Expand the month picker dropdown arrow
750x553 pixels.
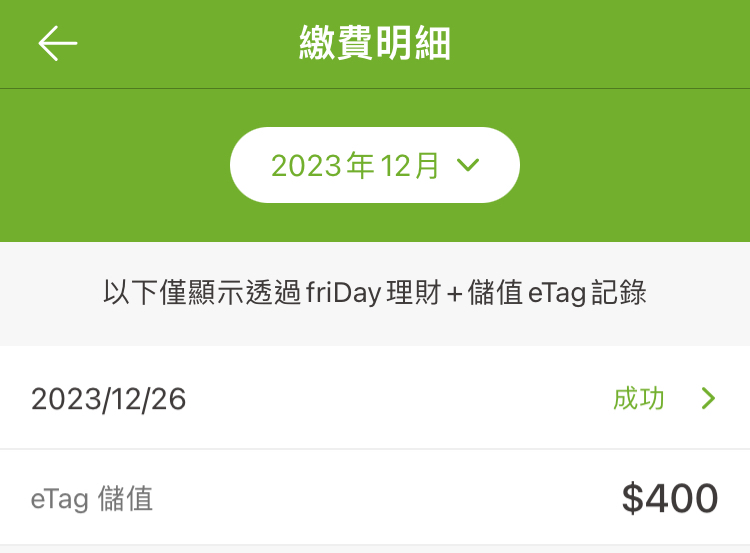point(468,165)
